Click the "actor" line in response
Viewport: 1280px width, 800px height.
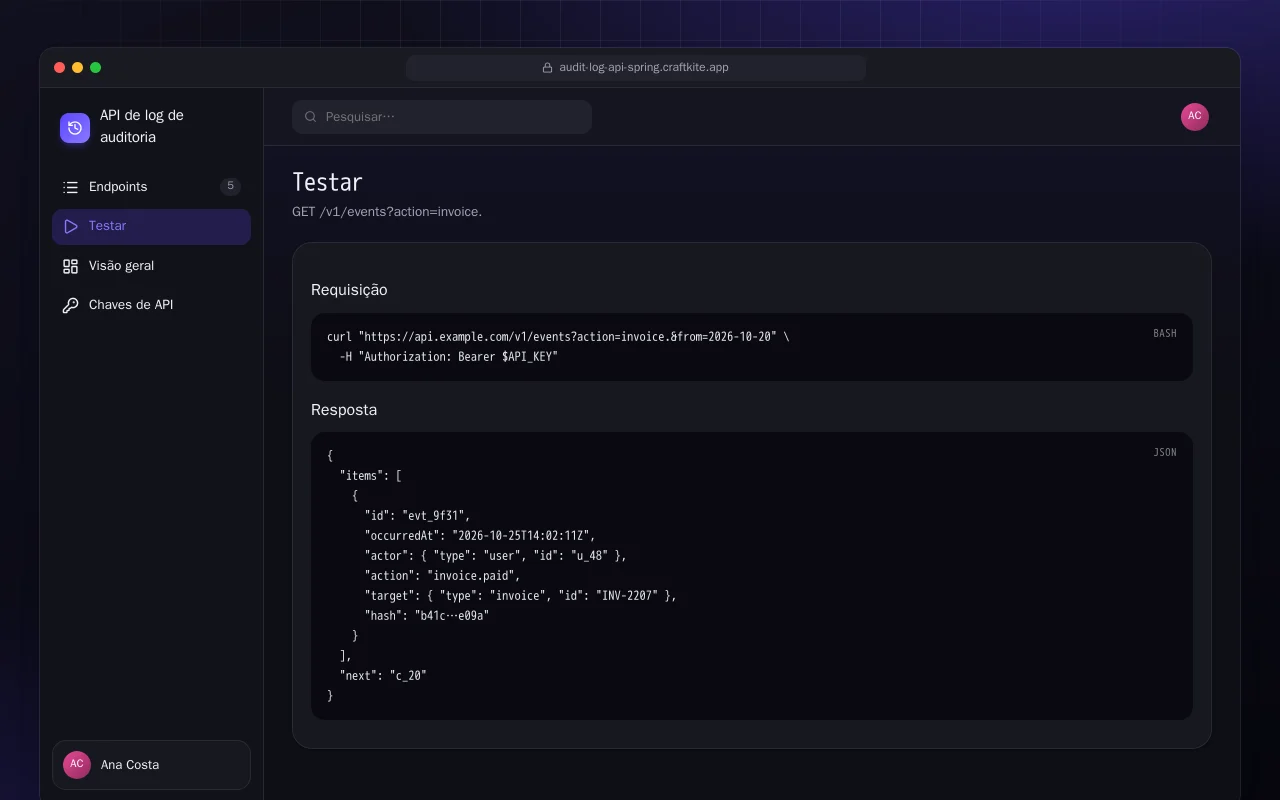(x=495, y=556)
